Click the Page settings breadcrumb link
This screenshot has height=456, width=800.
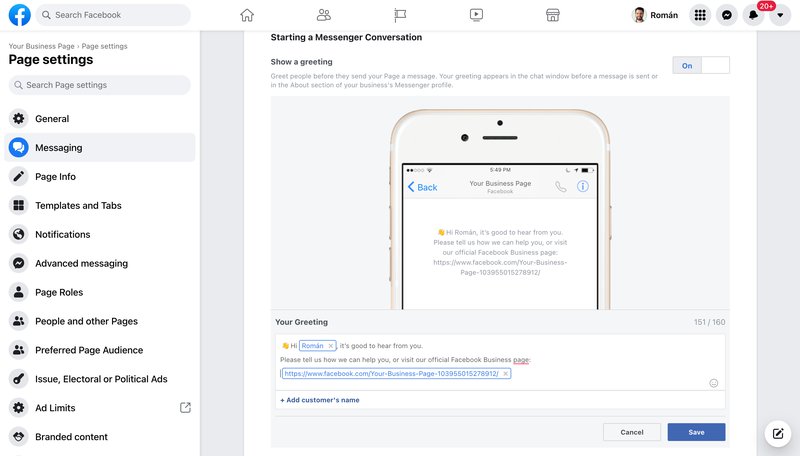[x=105, y=46]
